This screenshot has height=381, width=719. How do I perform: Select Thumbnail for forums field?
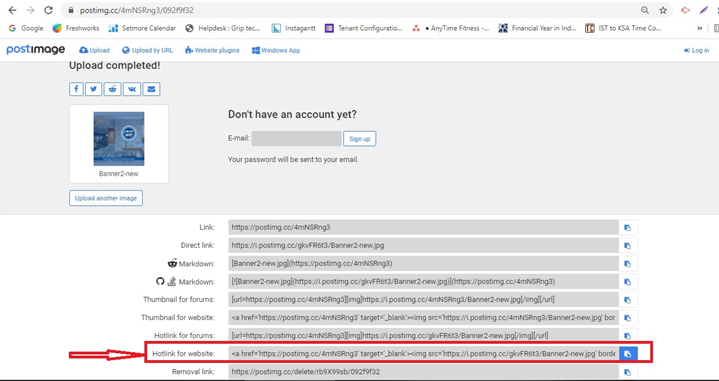pyautogui.click(x=424, y=299)
